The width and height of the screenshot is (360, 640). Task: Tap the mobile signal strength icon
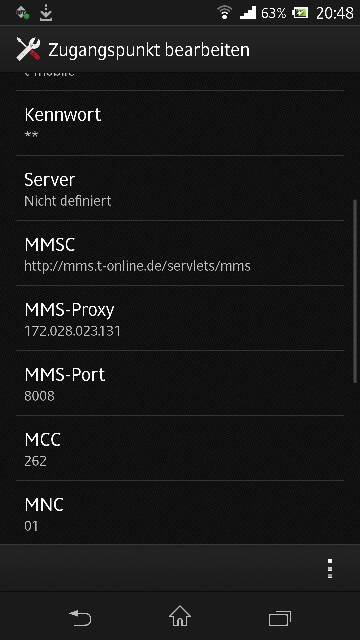coord(247,13)
